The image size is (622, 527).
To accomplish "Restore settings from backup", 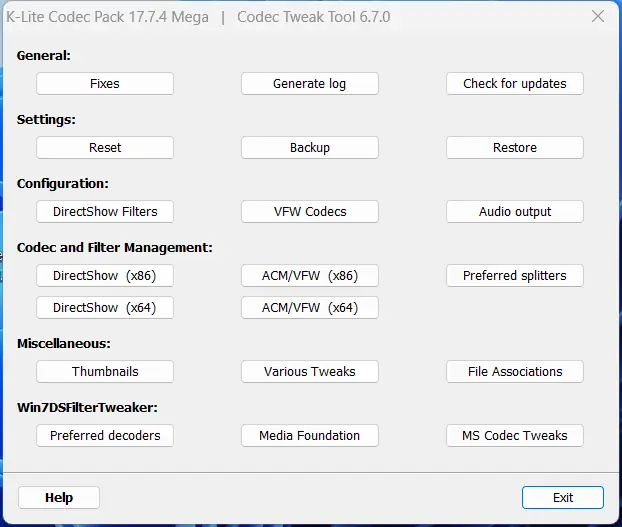I will coord(515,148).
